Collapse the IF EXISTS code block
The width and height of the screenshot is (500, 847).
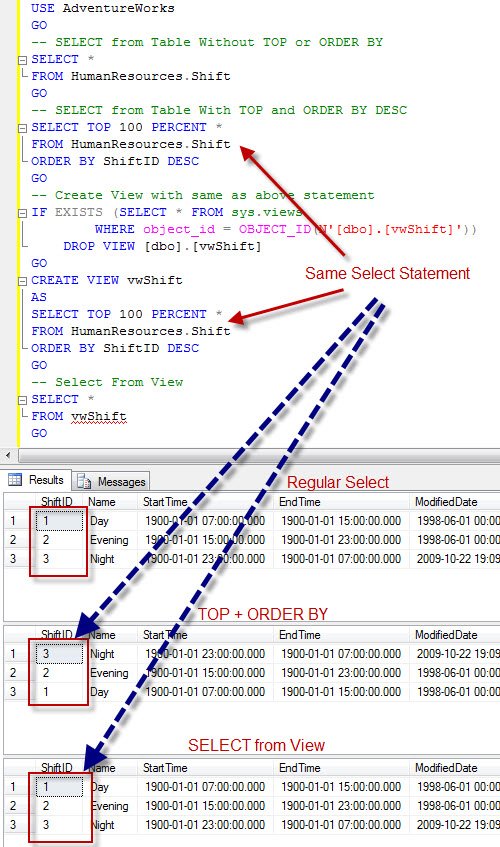click(23, 213)
